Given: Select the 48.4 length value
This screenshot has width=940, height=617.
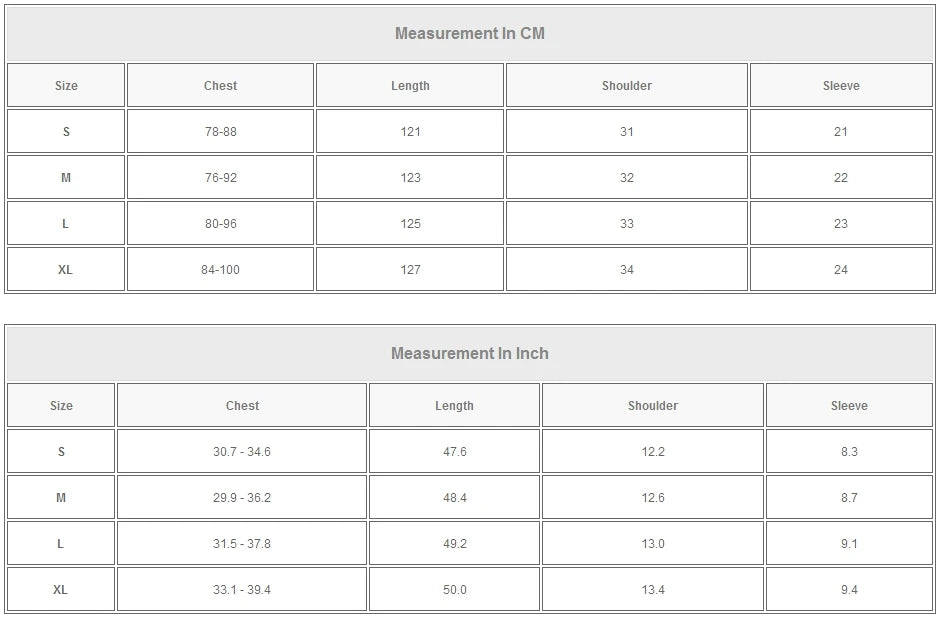Looking at the screenshot, I should [x=454, y=498].
